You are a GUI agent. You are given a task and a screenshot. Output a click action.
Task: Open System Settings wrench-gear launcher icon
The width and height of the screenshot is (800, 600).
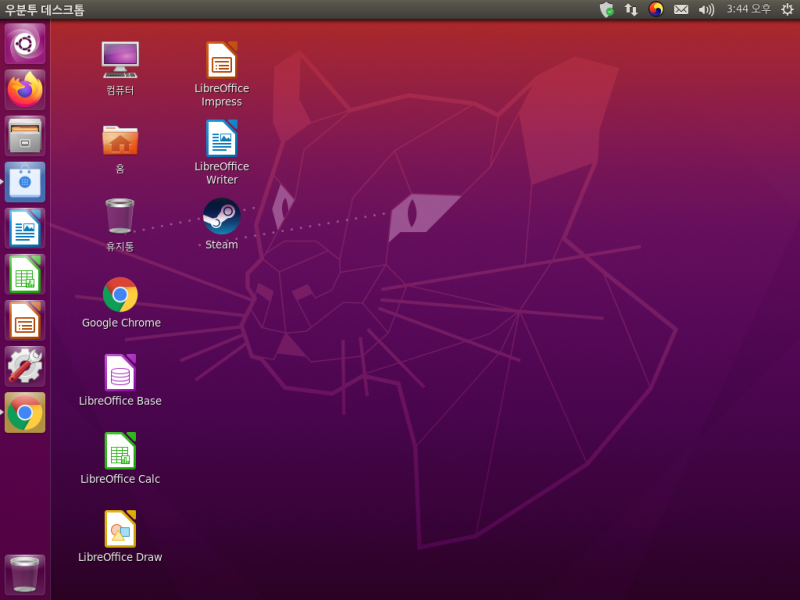pos(25,366)
